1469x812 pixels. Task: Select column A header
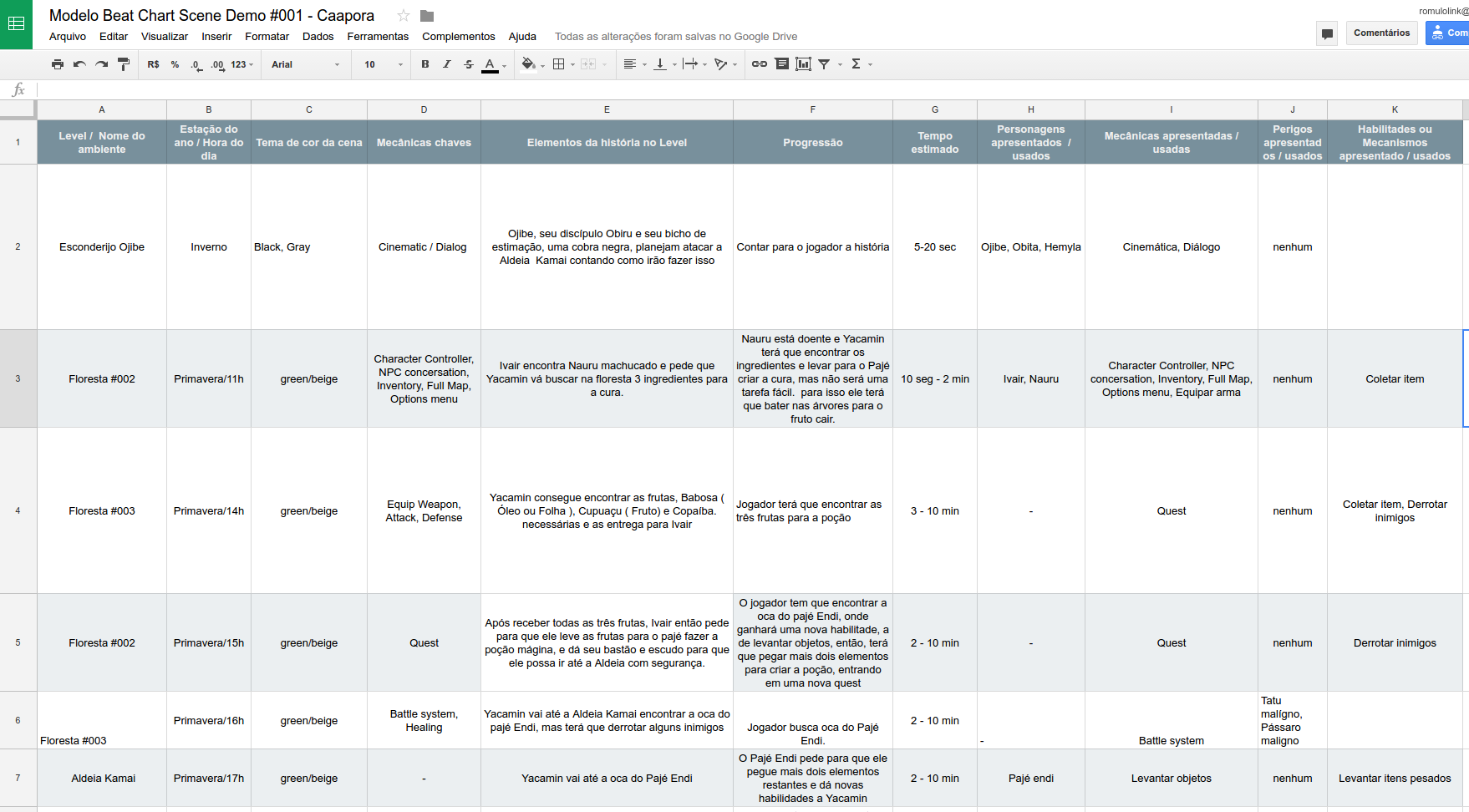coord(102,110)
